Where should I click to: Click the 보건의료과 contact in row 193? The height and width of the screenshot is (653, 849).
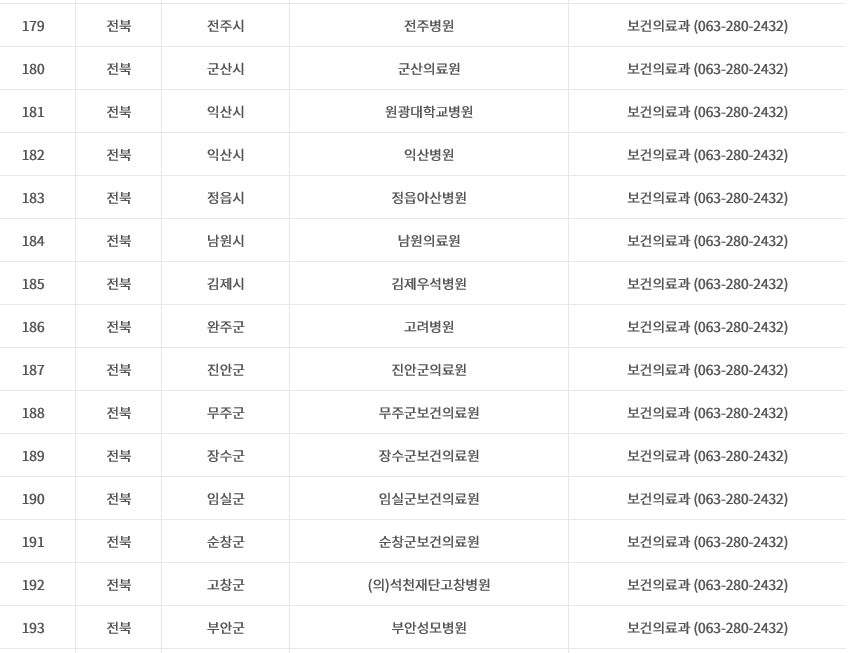(707, 628)
